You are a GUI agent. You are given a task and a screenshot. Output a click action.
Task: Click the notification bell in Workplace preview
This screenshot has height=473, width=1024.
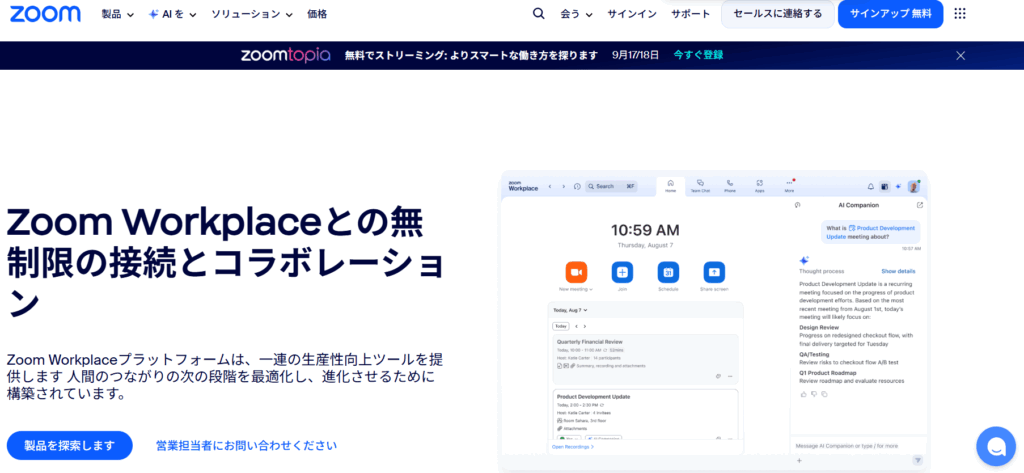[x=870, y=186]
